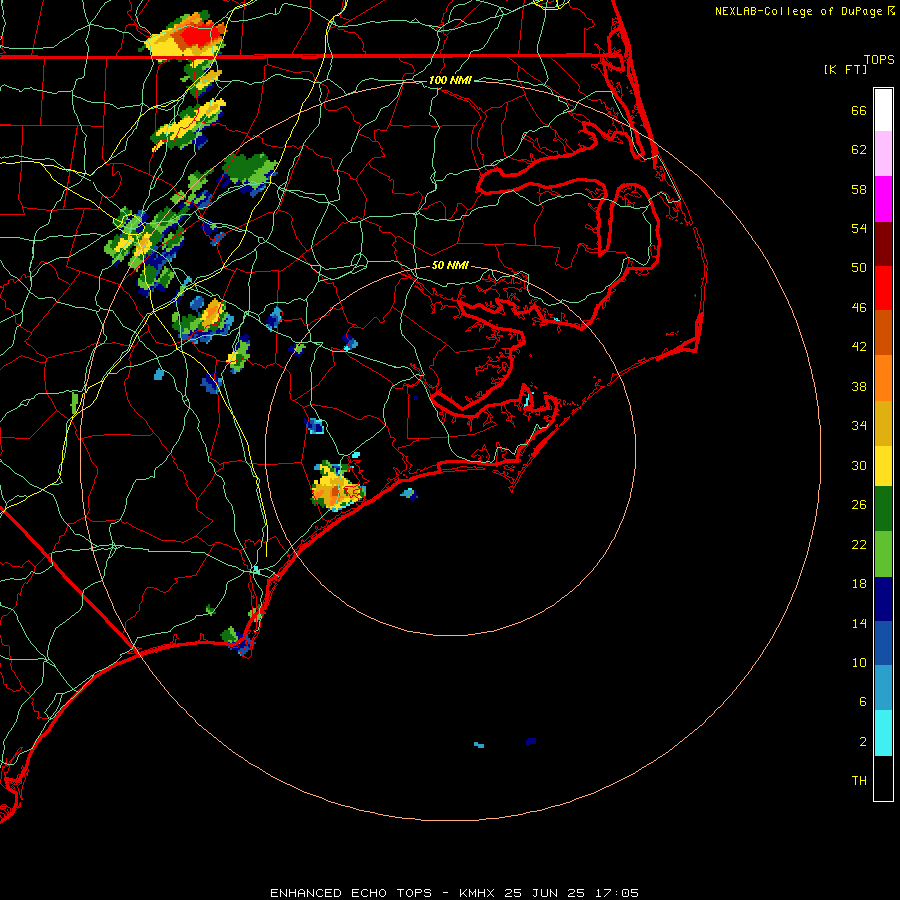Click the 100 NMI range ring label
Screen dimensions: 900x900
pyautogui.click(x=450, y=80)
